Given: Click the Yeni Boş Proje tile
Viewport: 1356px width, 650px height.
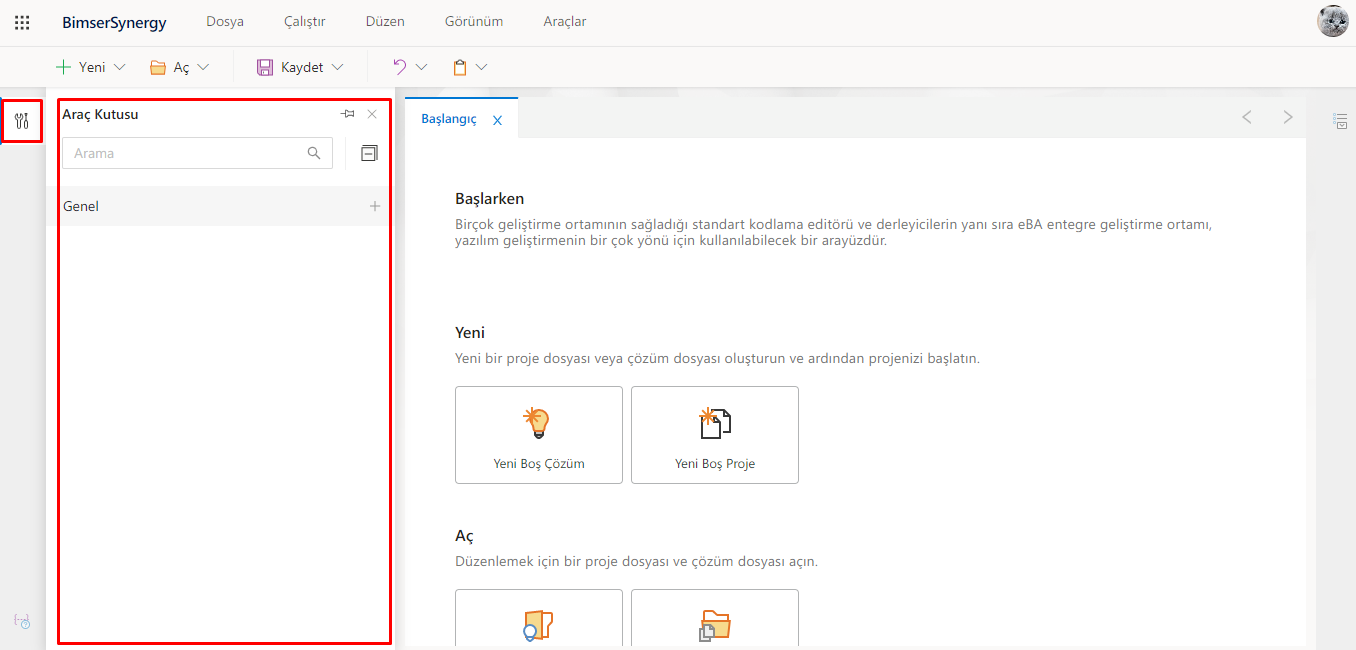Looking at the screenshot, I should 715,435.
